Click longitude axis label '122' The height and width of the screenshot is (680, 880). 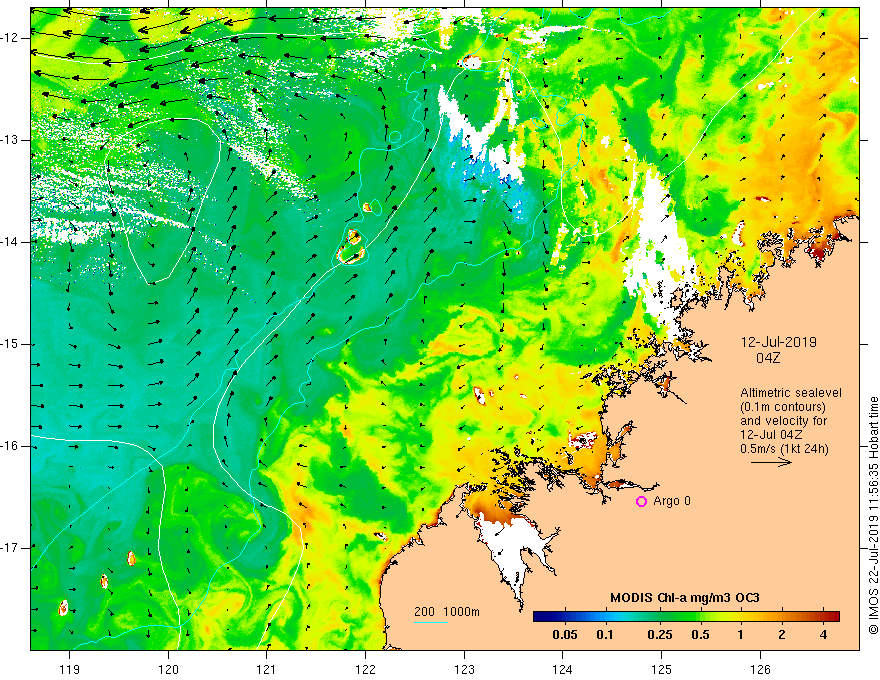click(365, 670)
